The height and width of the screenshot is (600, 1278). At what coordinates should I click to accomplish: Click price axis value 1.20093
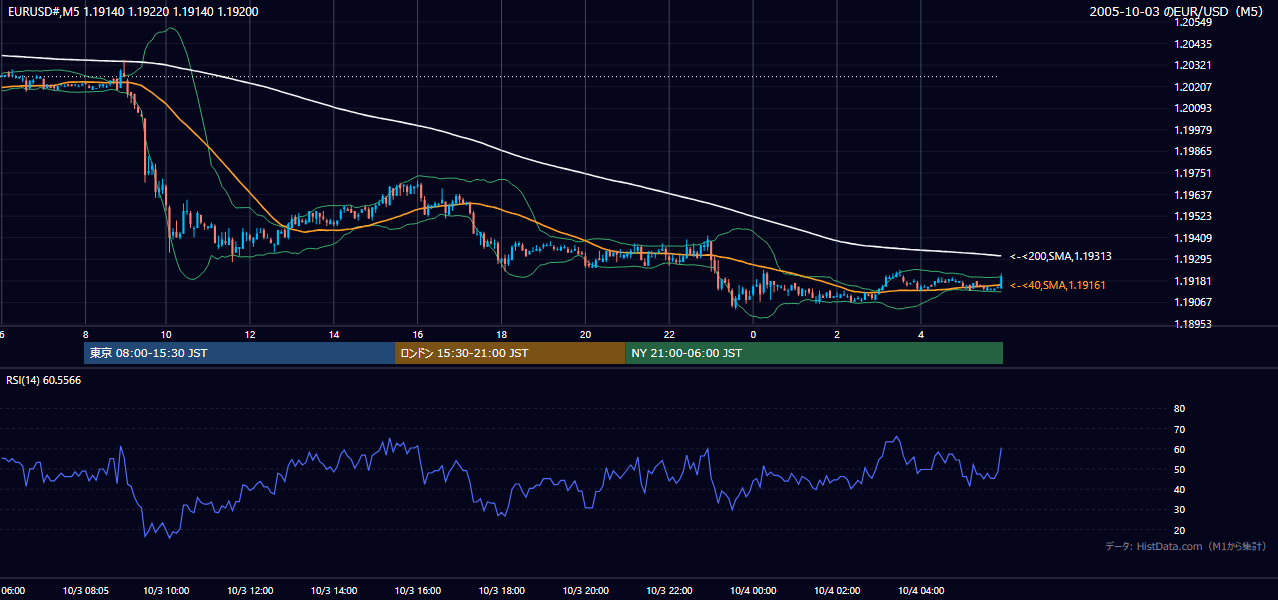pyautogui.click(x=1193, y=109)
